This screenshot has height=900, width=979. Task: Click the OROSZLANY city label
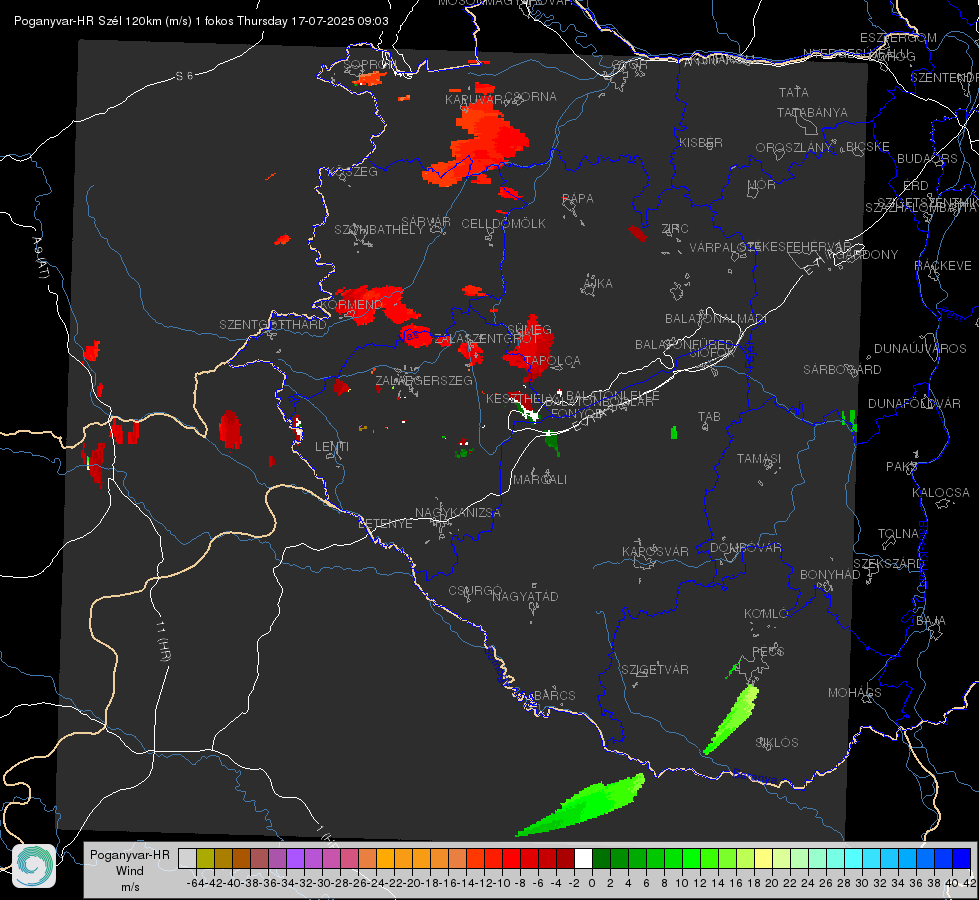(x=794, y=148)
